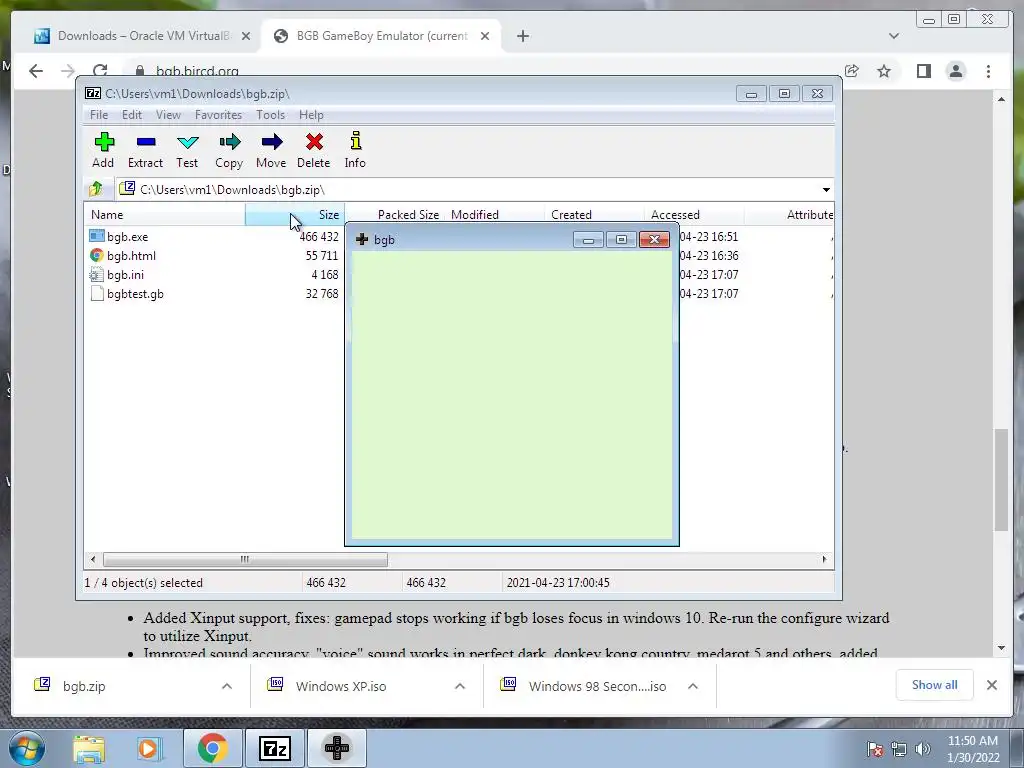Open the Tools menu in 7-Zip
Screen dimensions: 1024x768
(x=270, y=115)
